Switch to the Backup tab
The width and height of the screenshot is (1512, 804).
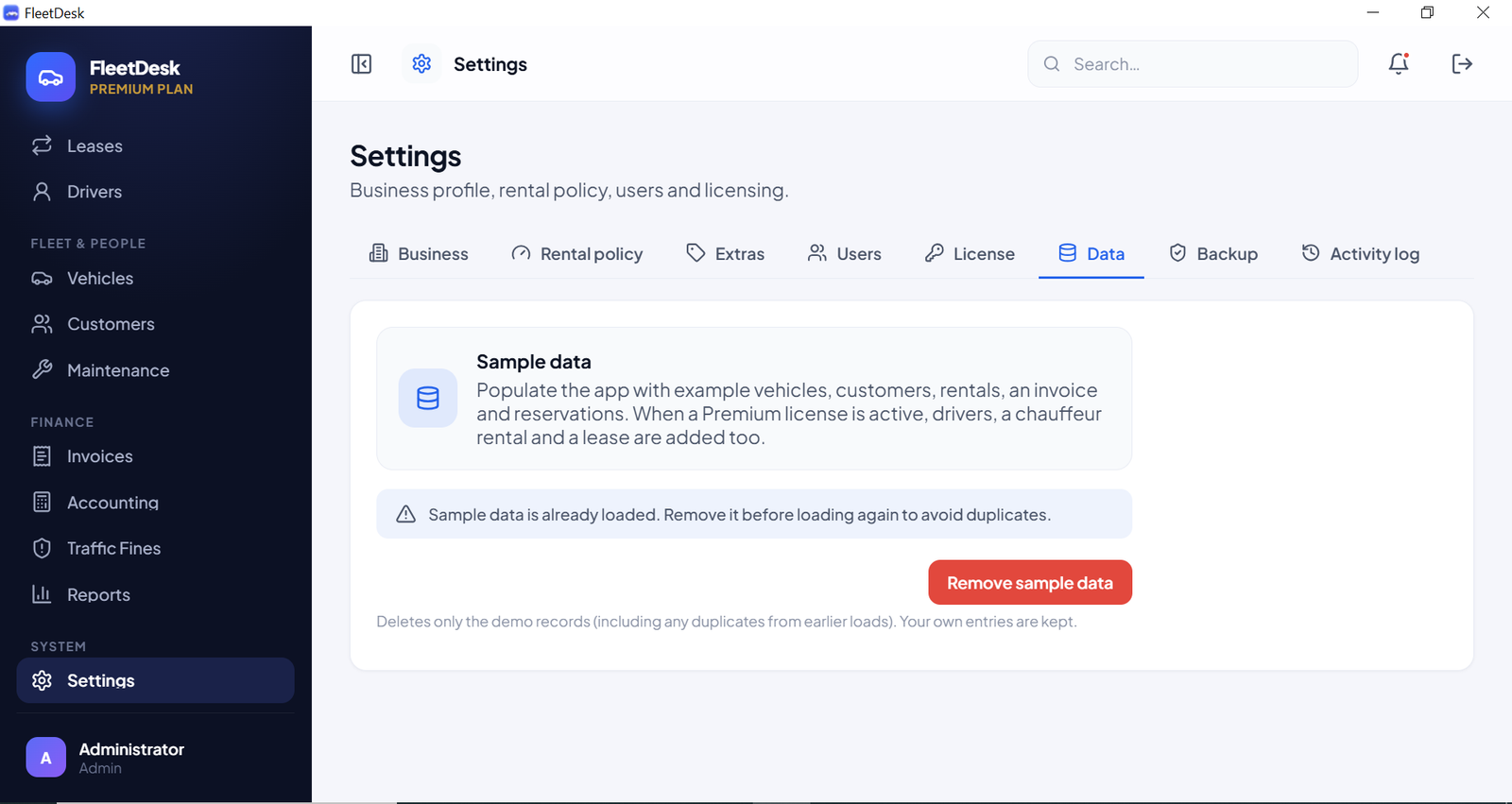(1213, 253)
